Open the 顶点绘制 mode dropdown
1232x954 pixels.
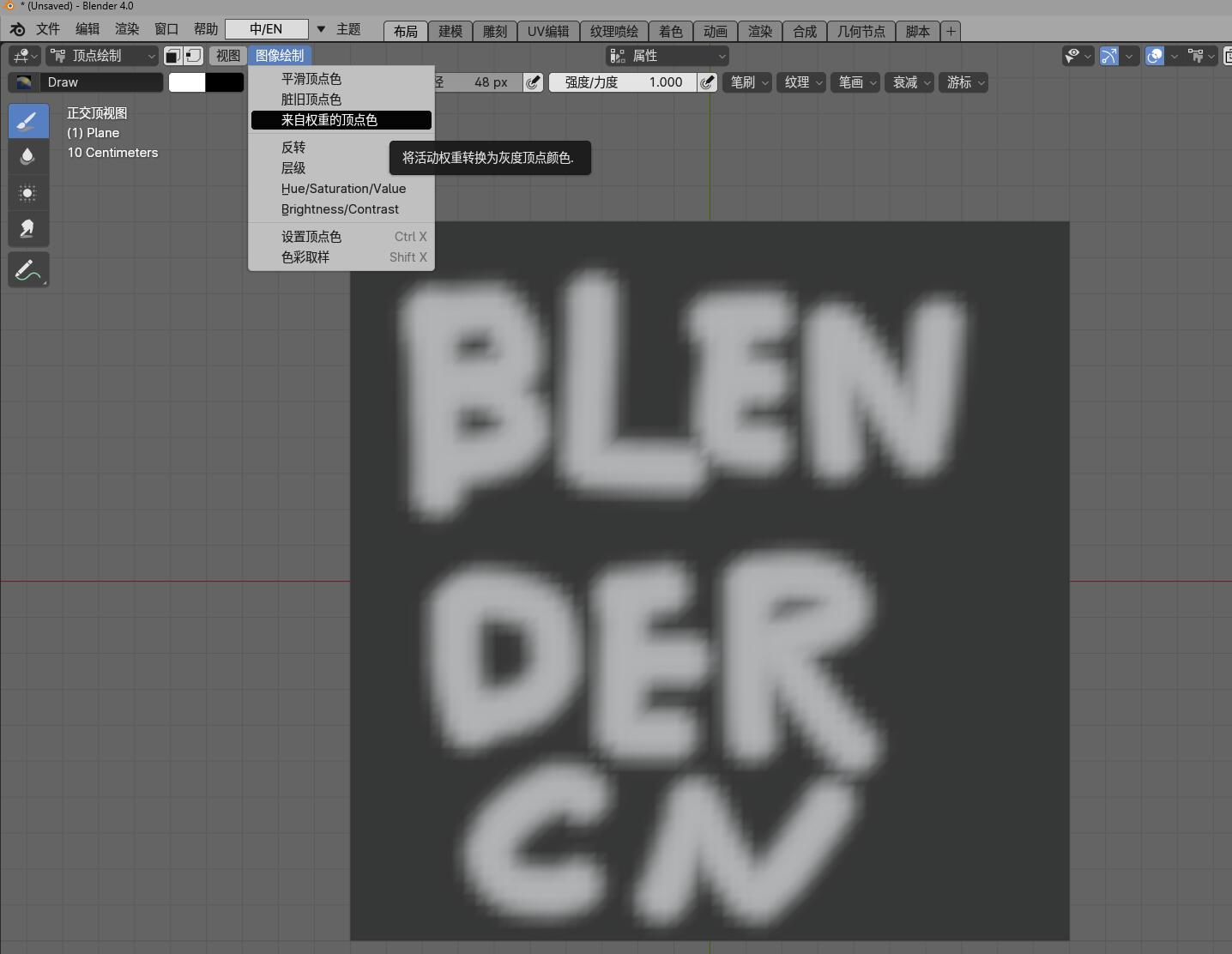[x=102, y=56]
